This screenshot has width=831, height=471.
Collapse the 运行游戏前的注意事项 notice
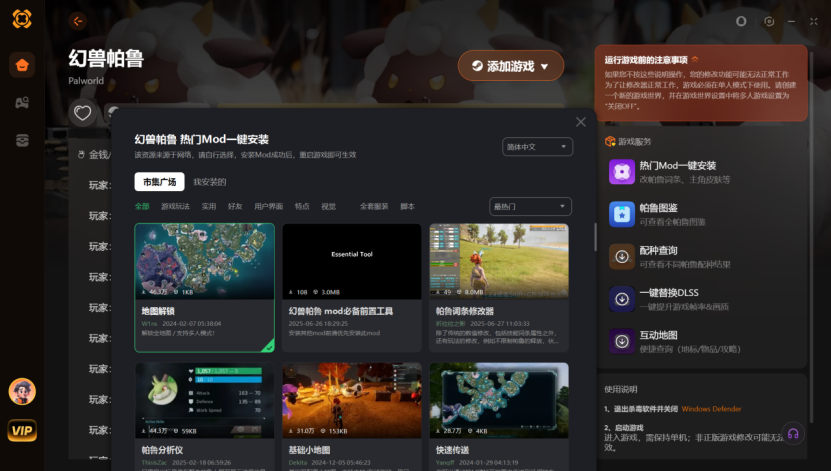[695, 59]
